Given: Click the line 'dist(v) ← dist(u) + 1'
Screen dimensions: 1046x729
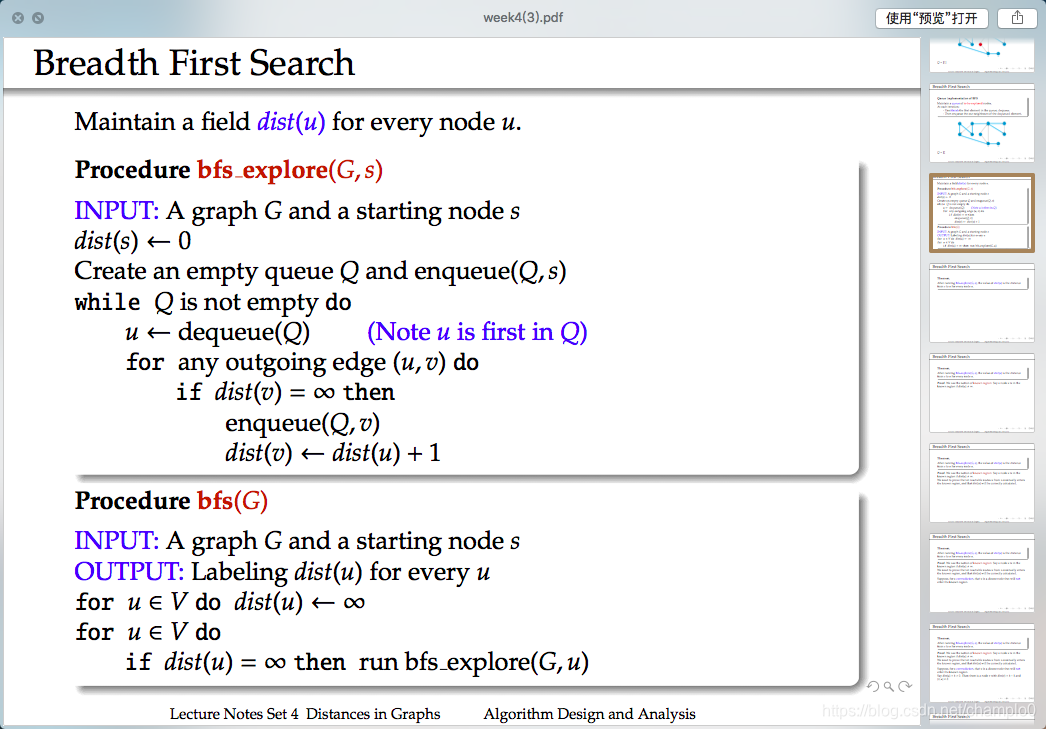Looking at the screenshot, I should click(333, 454).
